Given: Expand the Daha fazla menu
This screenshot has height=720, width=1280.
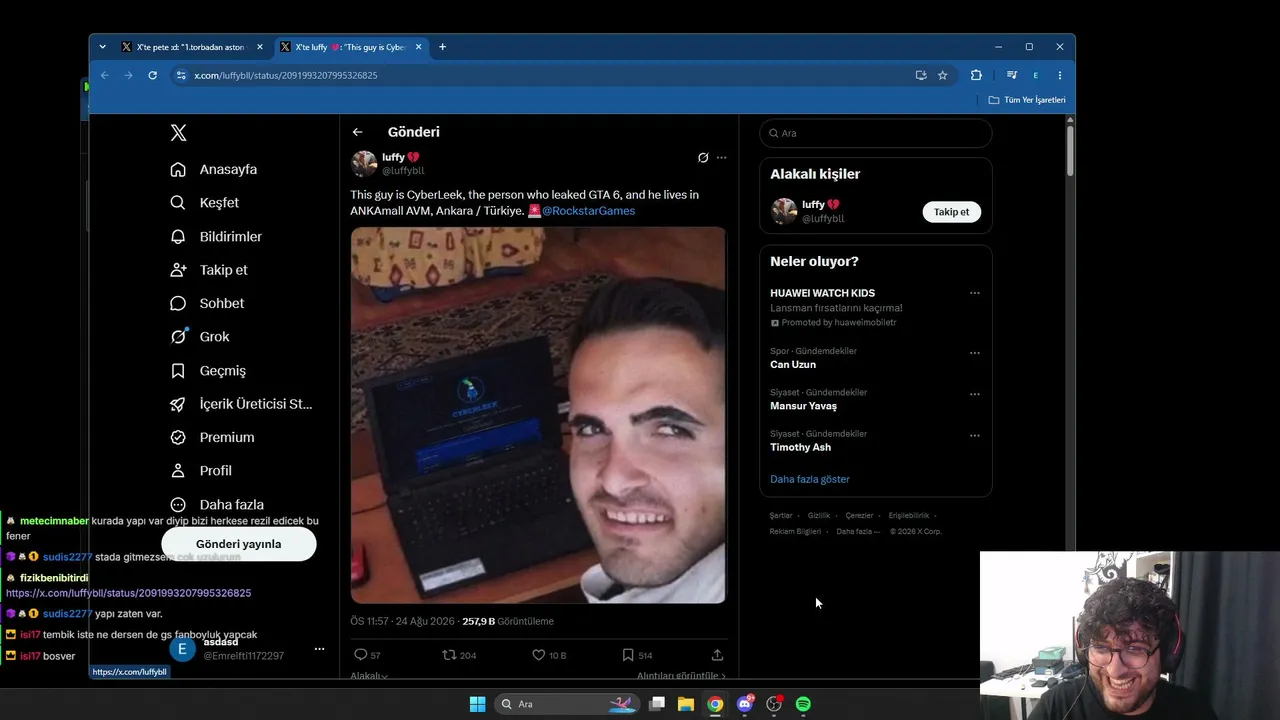Looking at the screenshot, I should pyautogui.click(x=217, y=505).
